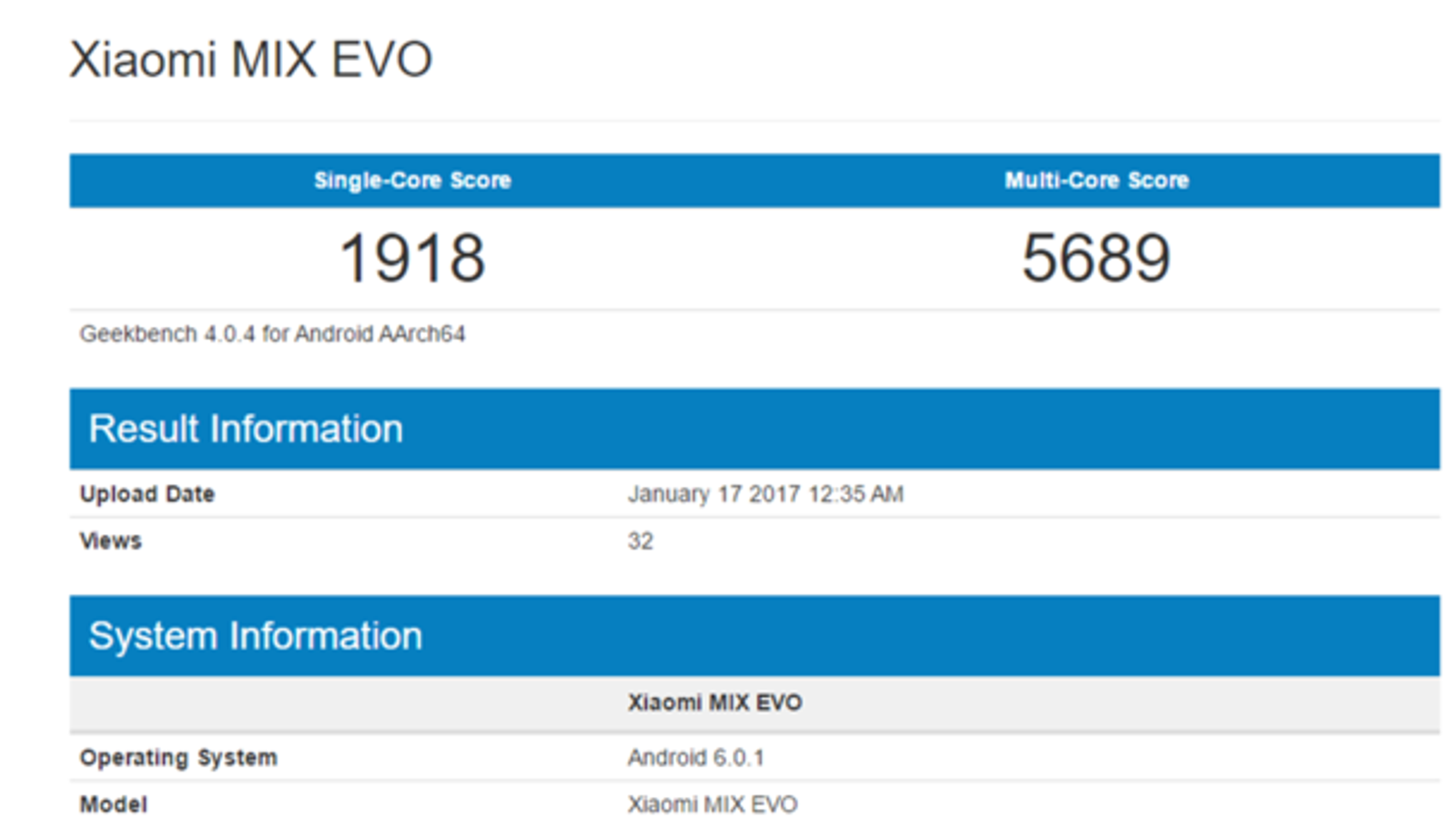The width and height of the screenshot is (1456, 819).
Task: Select the Upload Date row label
Action: [x=147, y=494]
